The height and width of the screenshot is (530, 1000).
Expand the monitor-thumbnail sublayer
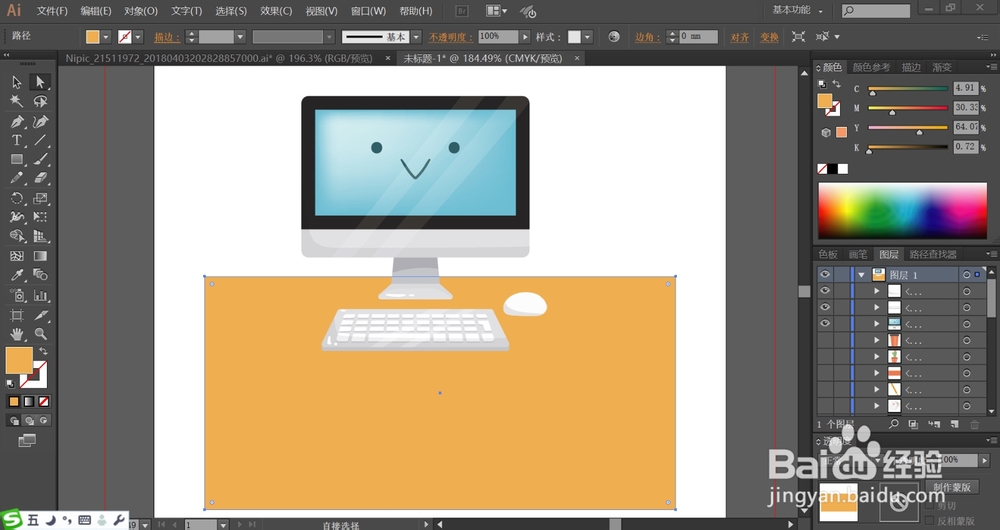(877, 324)
